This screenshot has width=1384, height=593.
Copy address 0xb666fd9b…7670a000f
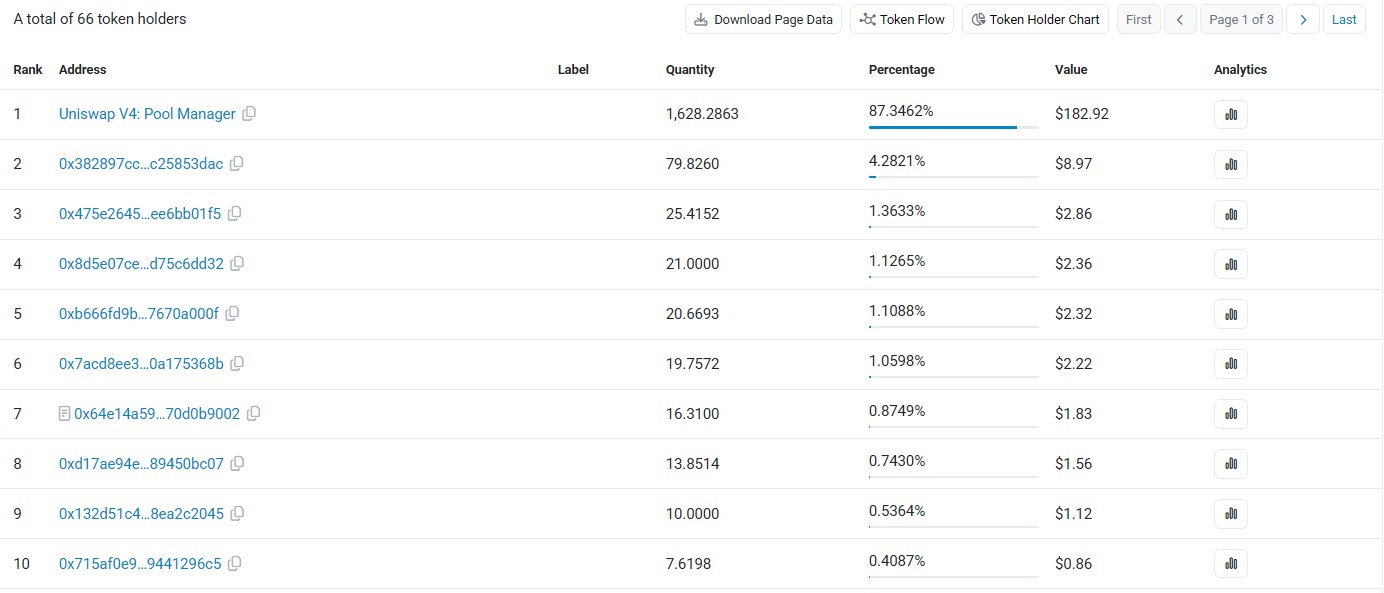click(232, 314)
